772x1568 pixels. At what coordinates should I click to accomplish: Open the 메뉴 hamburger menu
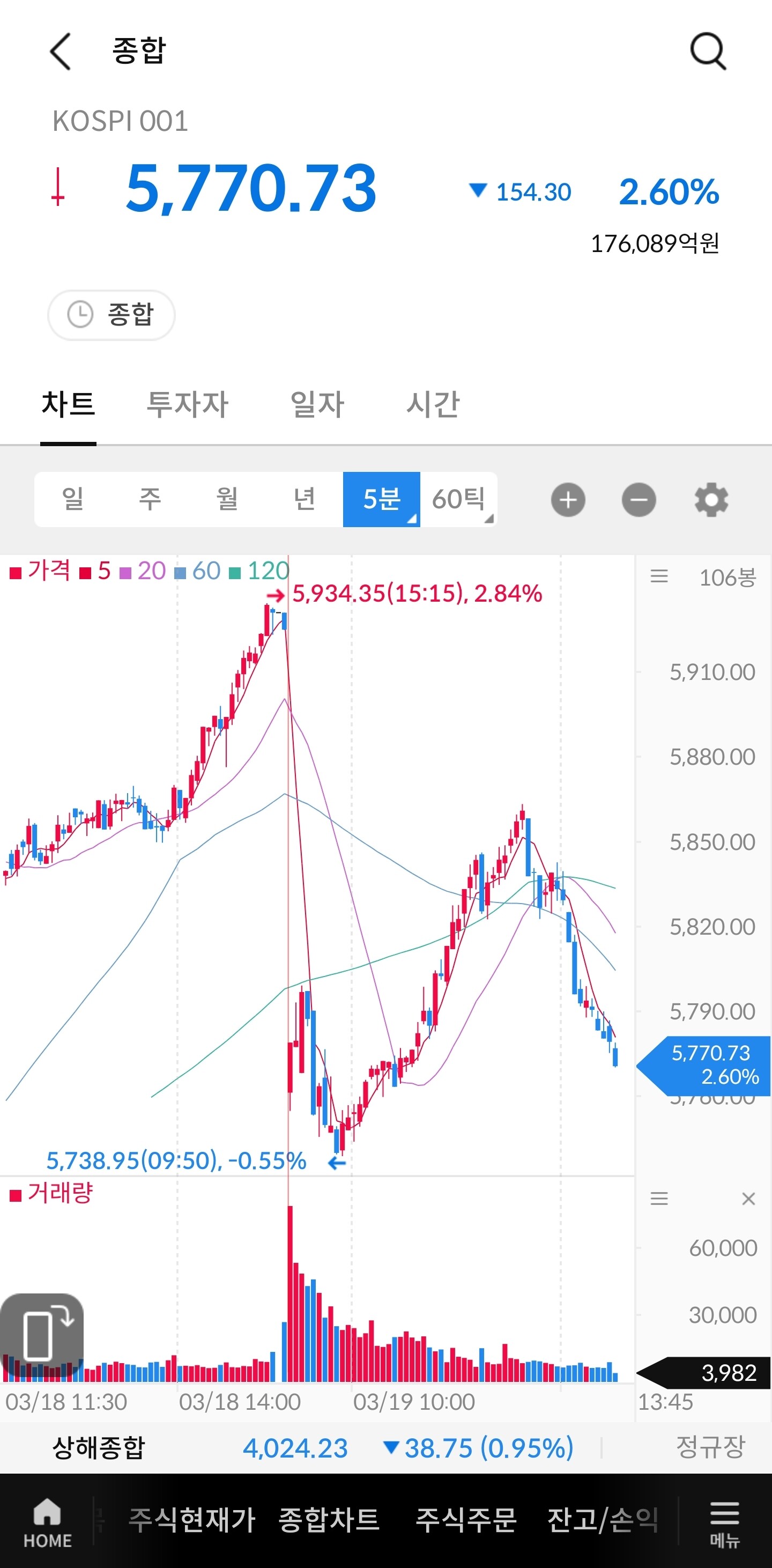[x=724, y=1522]
